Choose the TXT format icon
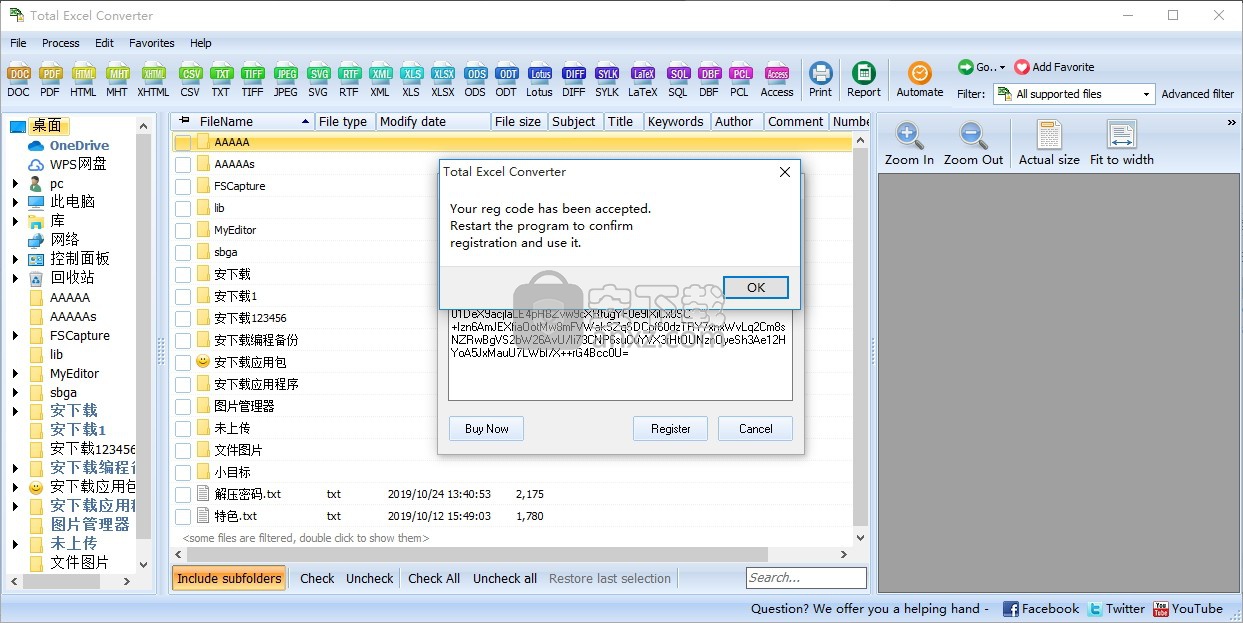Viewport: 1243px width, 623px height. coord(221,80)
